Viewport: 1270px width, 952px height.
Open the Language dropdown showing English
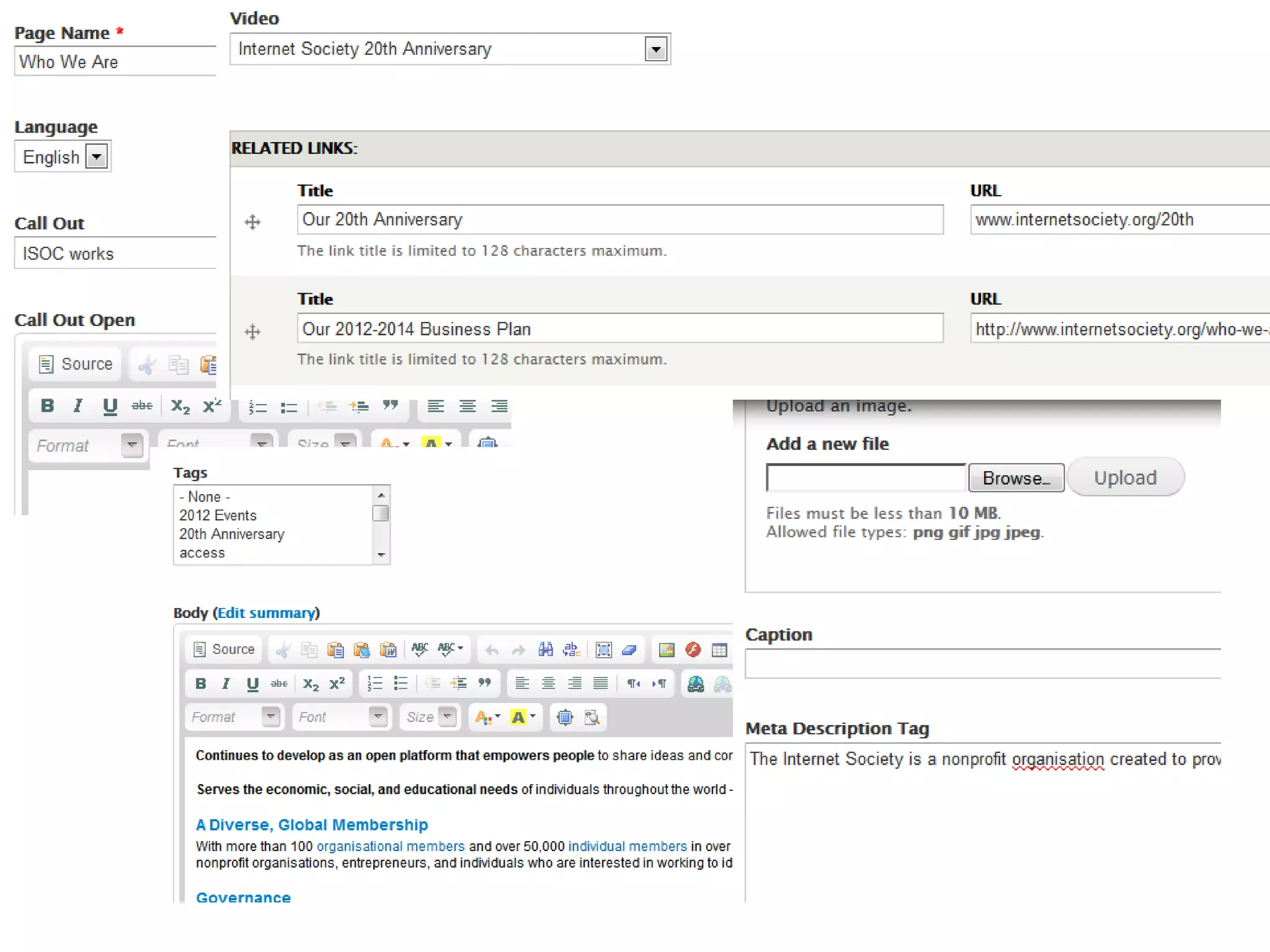point(97,157)
